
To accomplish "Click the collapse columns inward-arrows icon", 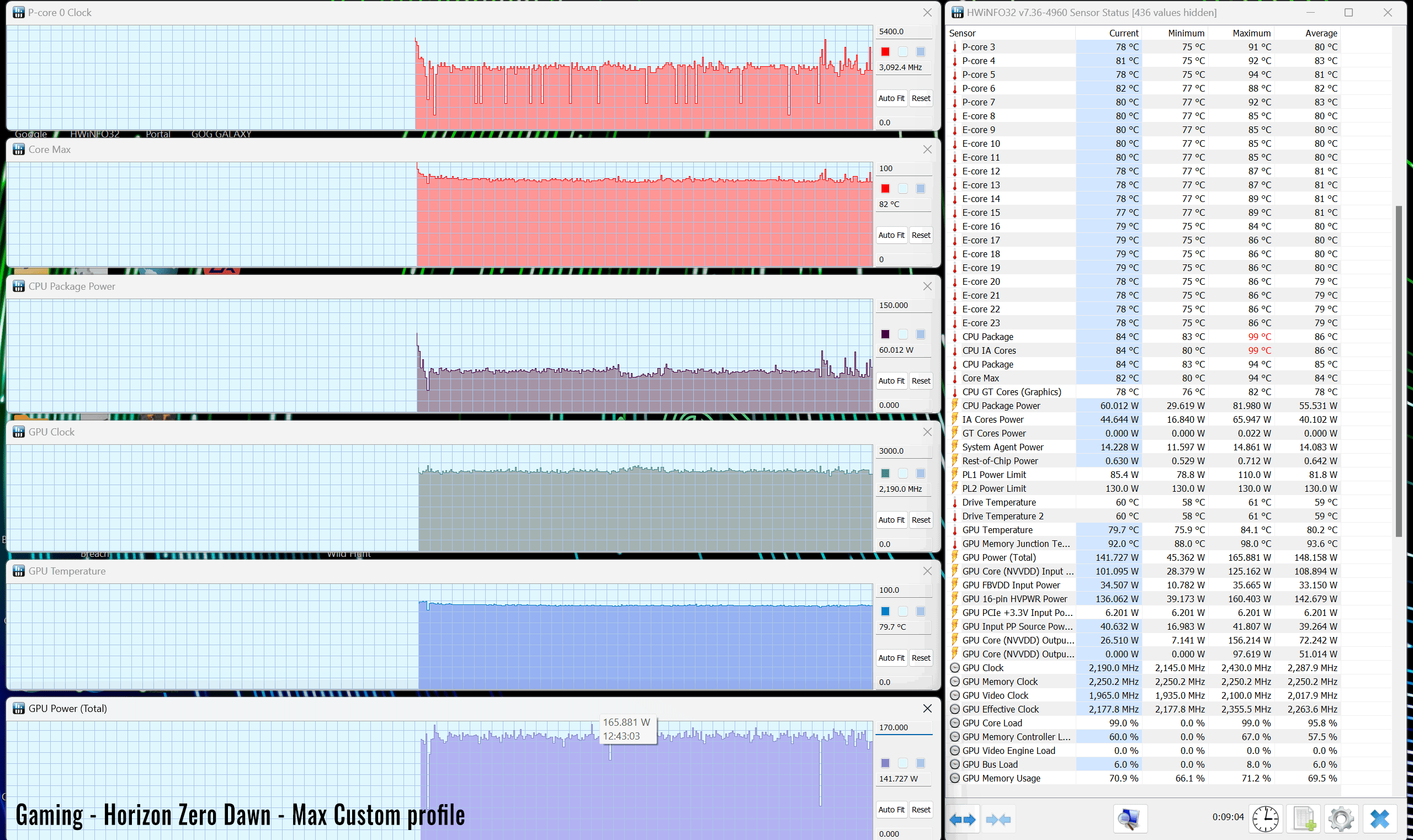I will (998, 819).
